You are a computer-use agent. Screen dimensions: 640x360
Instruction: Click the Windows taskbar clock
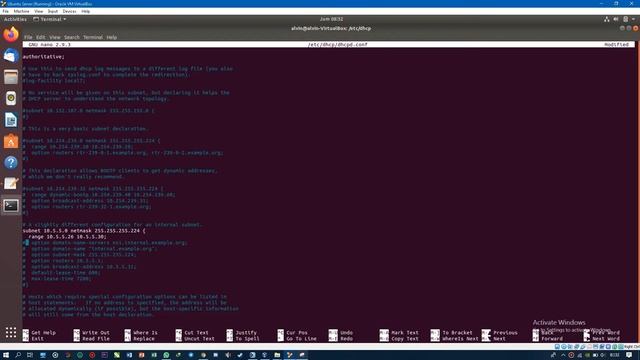(615, 355)
